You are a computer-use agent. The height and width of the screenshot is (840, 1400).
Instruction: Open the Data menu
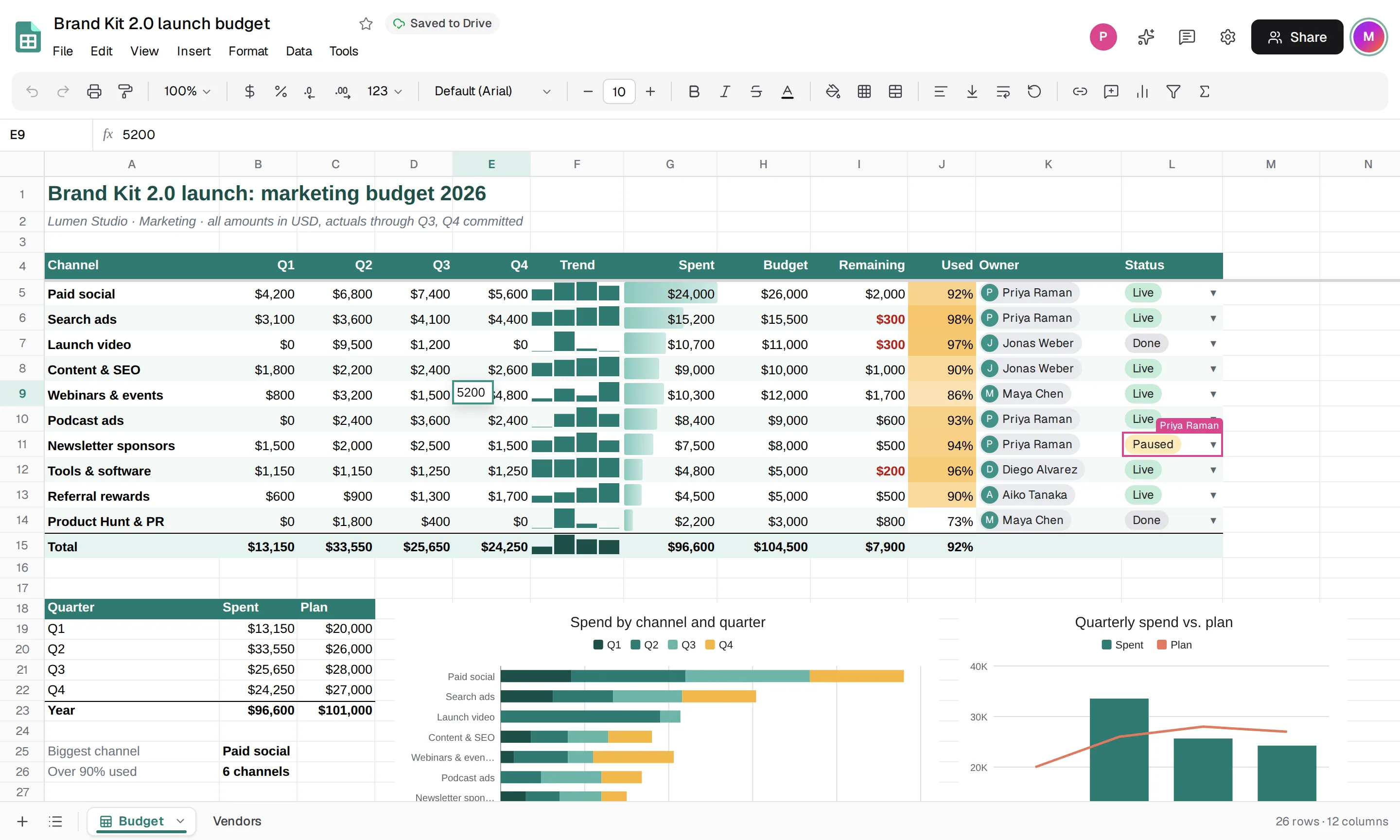[299, 51]
